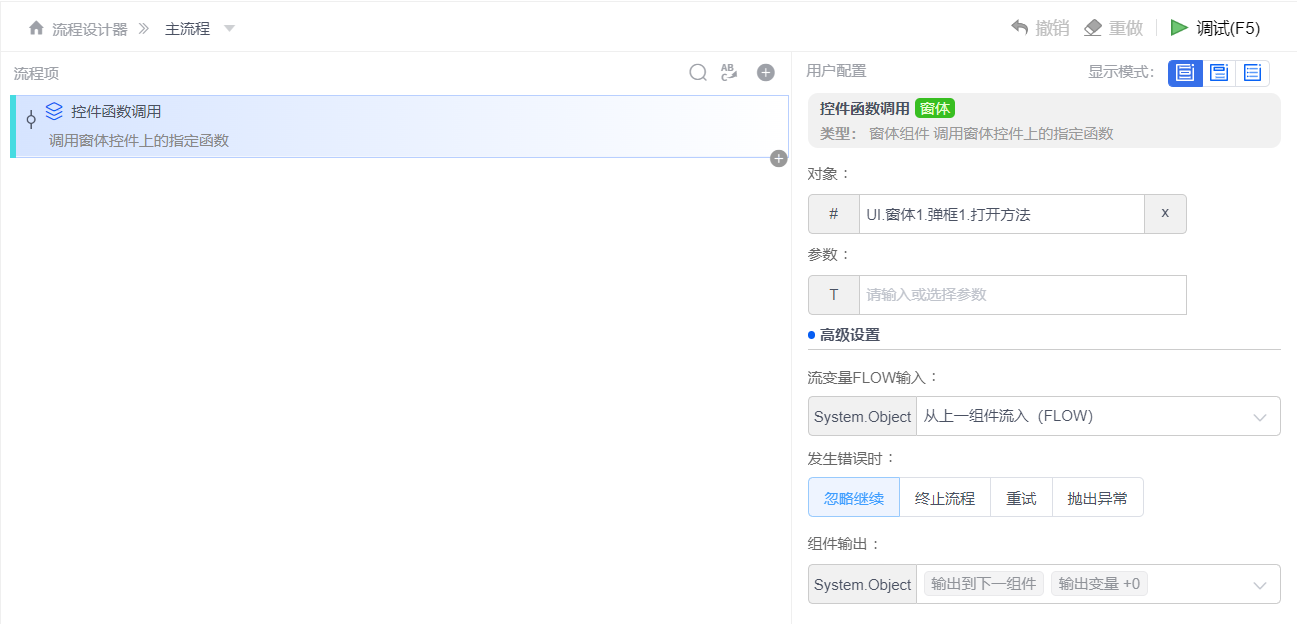Image resolution: width=1297 pixels, height=624 pixels.
Task: Click the plus icon below the 控件函数调用 node
Action: [778, 158]
